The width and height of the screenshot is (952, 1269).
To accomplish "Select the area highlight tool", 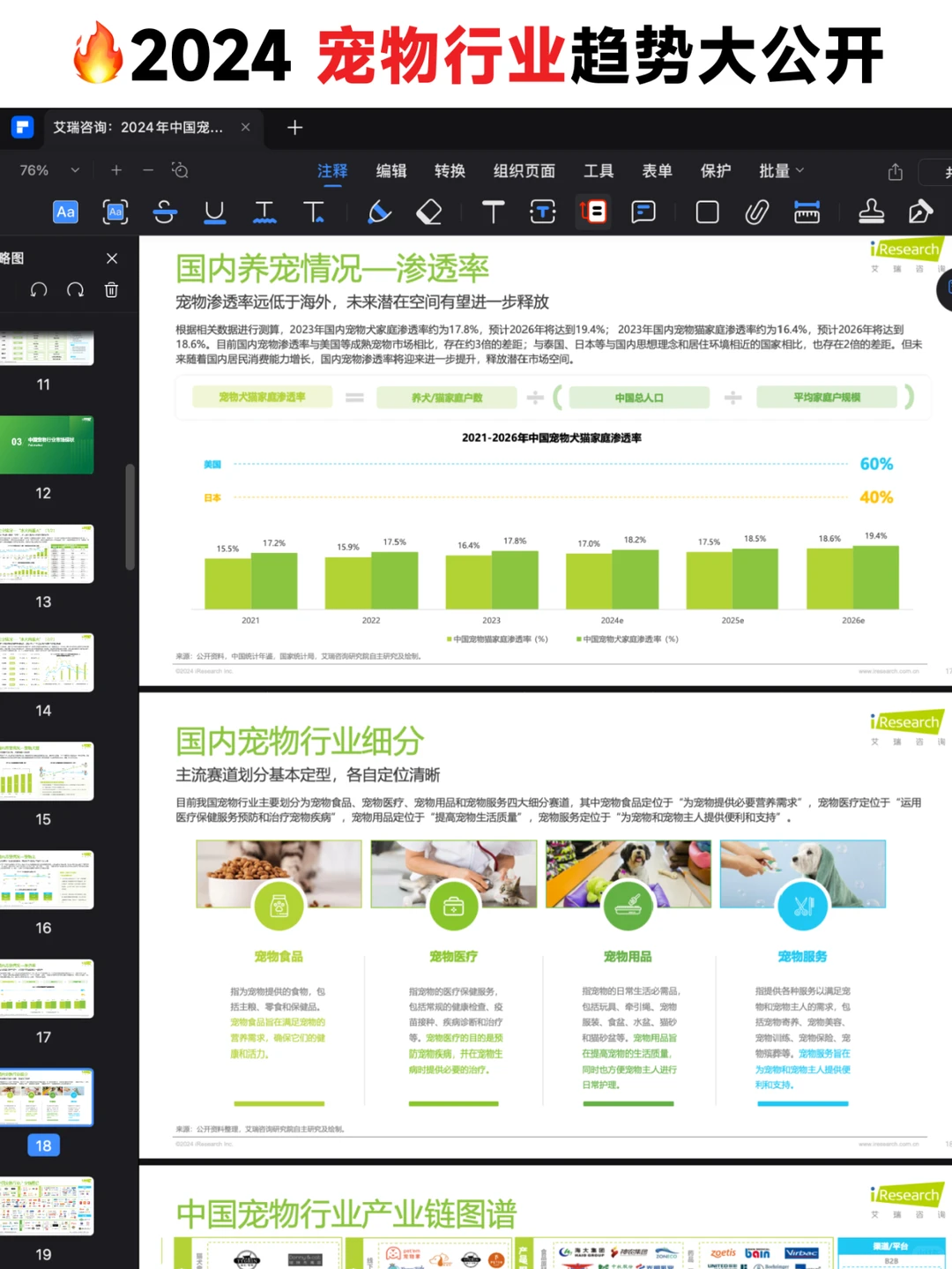I will 115,212.
